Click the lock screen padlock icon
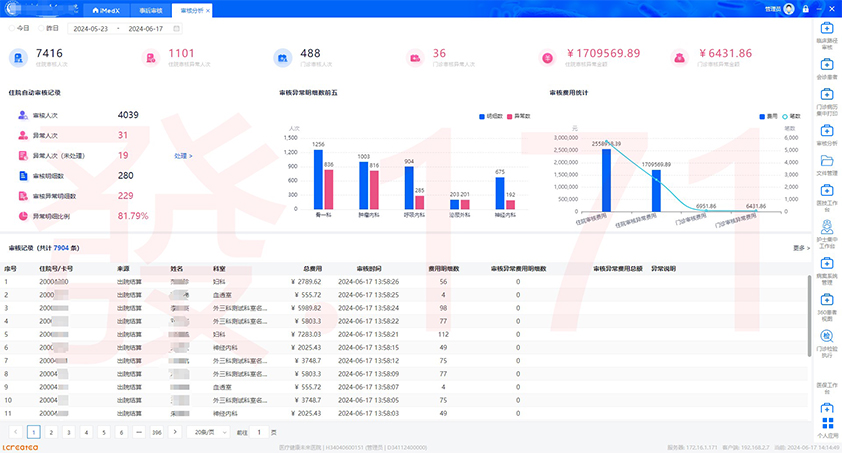The width and height of the screenshot is (842, 453). (805, 9)
